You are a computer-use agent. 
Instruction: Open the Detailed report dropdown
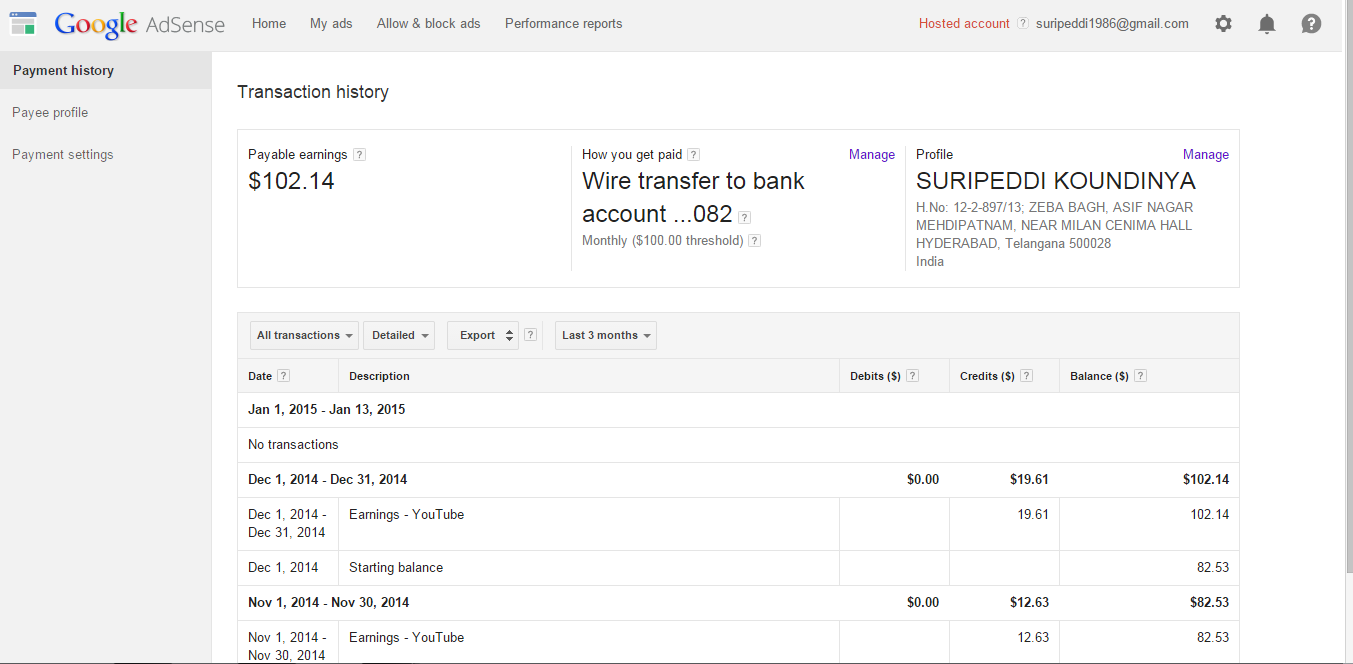[398, 335]
